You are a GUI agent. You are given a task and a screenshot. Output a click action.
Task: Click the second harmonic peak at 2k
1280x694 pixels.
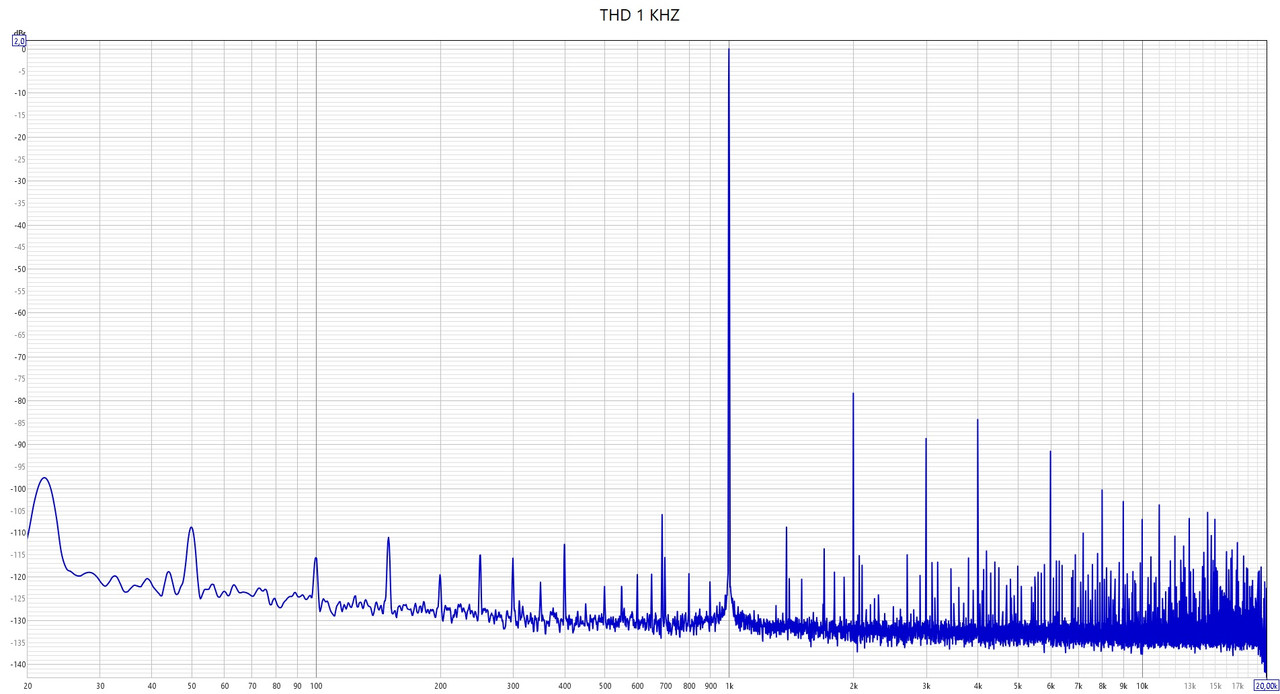[853, 394]
